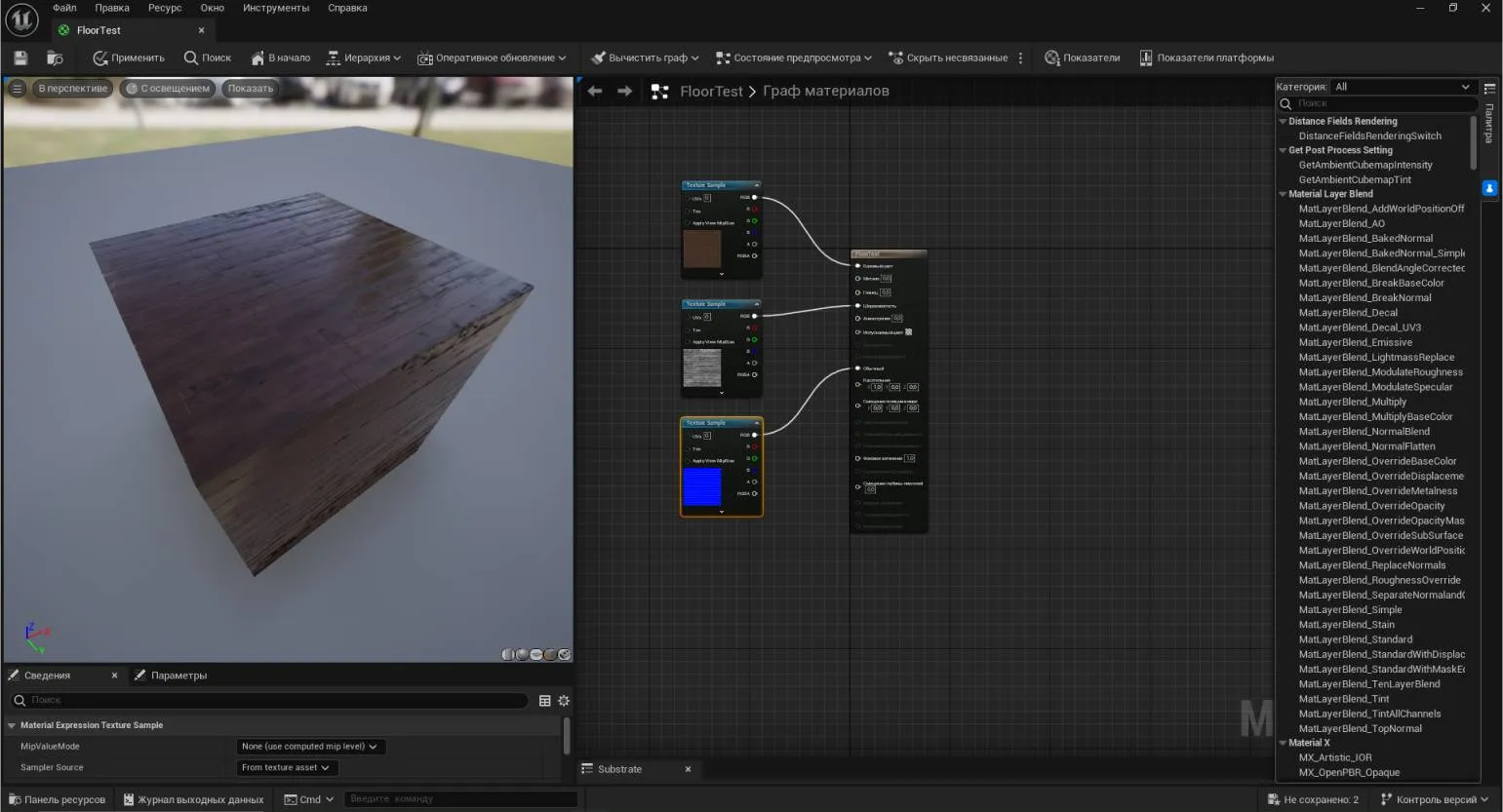
Task: Click the Применить button
Action: point(129,58)
